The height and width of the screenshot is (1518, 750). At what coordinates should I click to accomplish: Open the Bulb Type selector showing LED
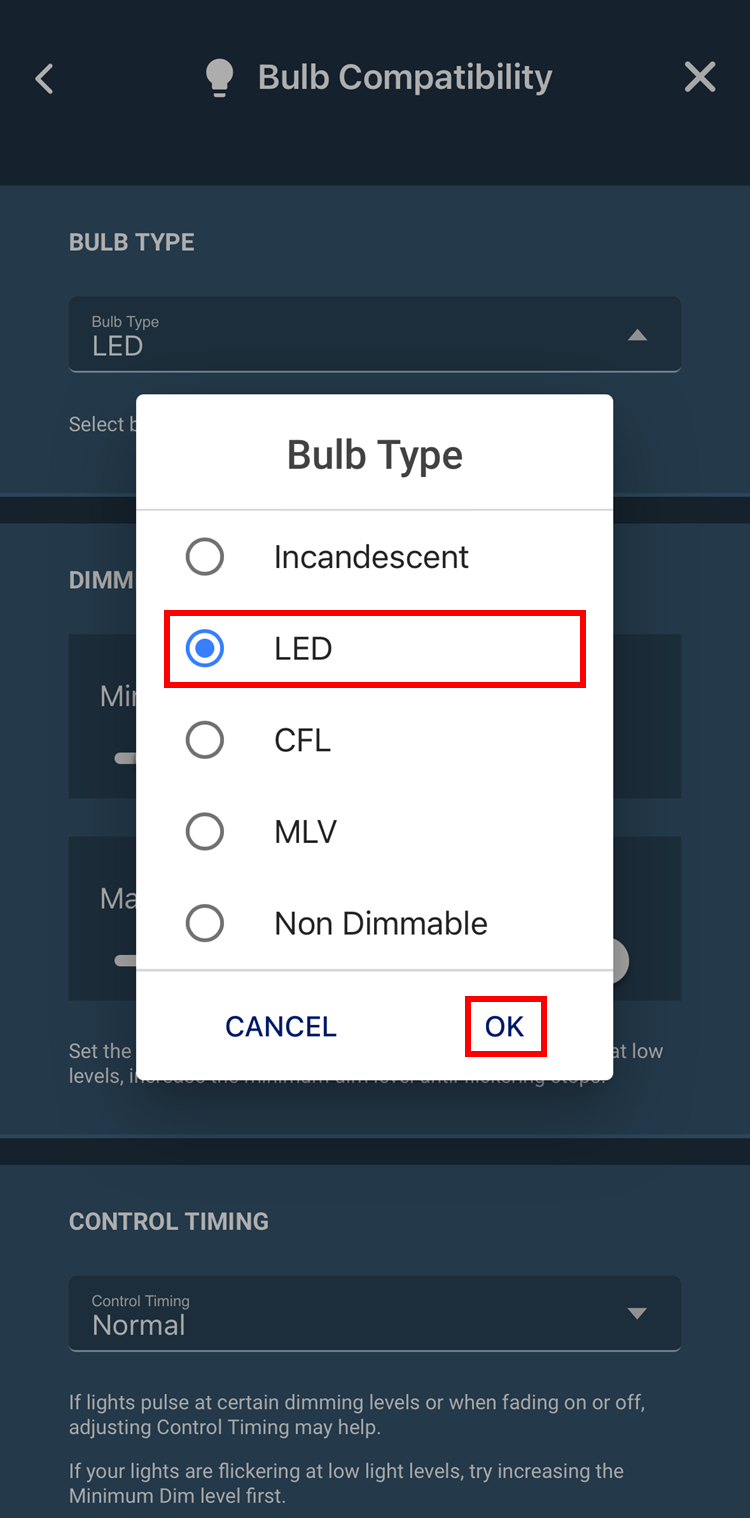[375, 334]
